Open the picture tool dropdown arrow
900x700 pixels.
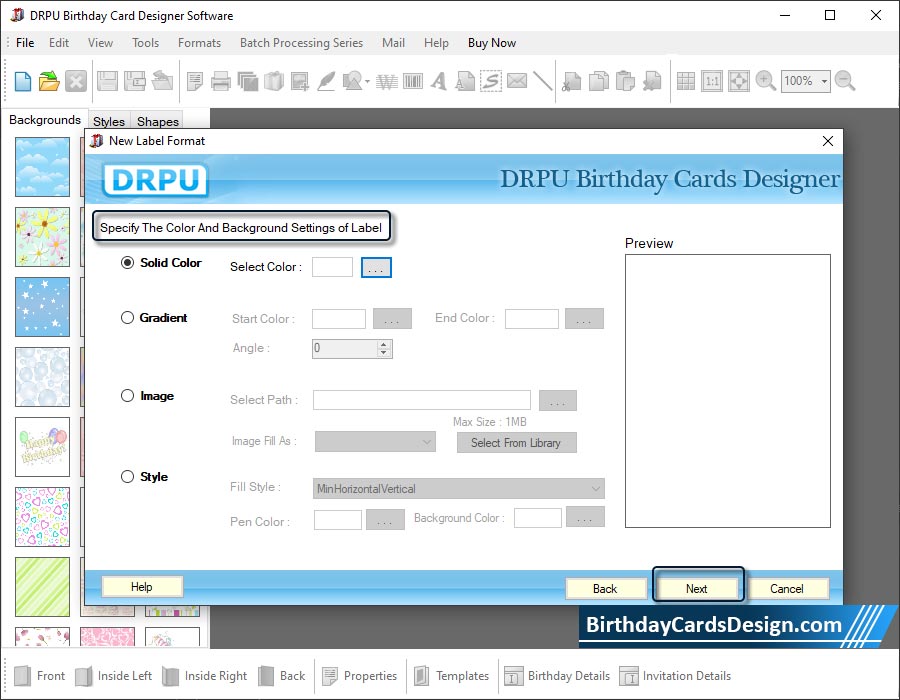[367, 81]
